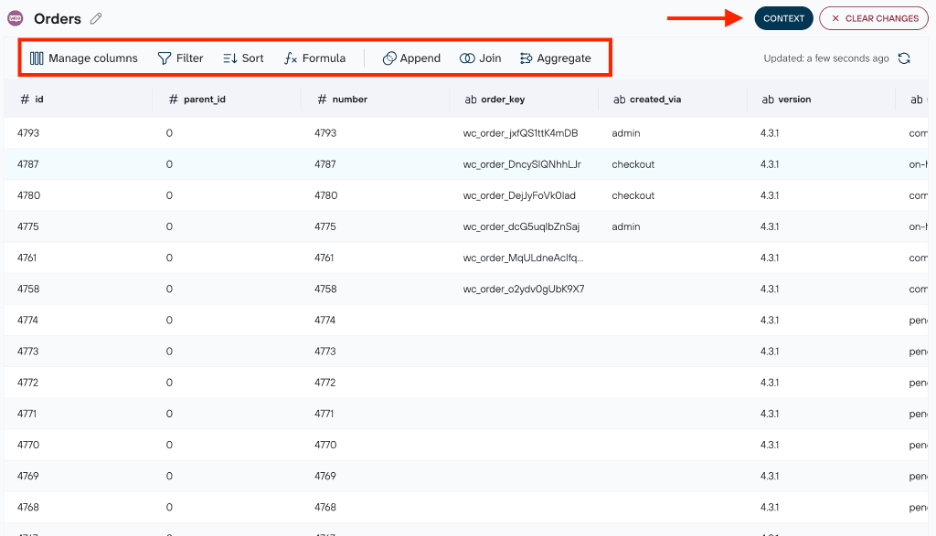Click the Orders title text
This screenshot has height=536, width=936.
click(x=57, y=19)
